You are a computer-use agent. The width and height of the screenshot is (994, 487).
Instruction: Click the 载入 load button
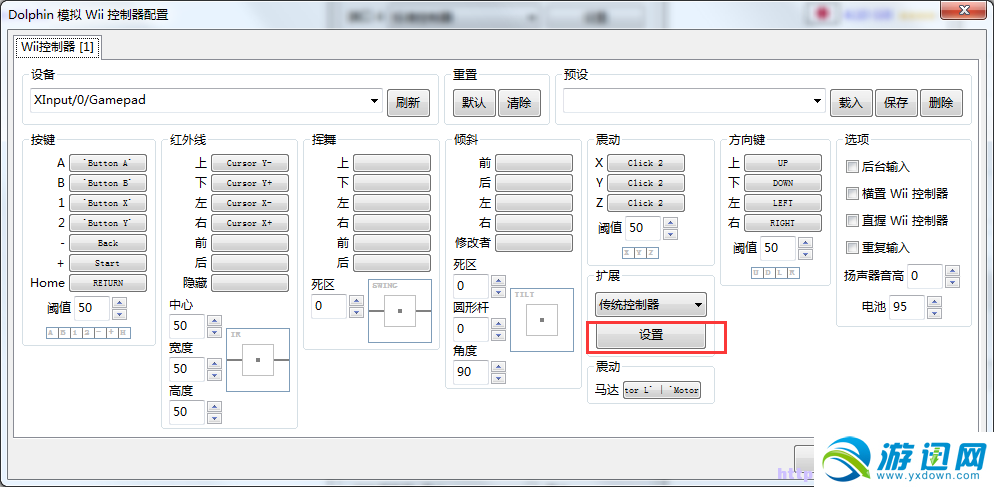click(851, 103)
